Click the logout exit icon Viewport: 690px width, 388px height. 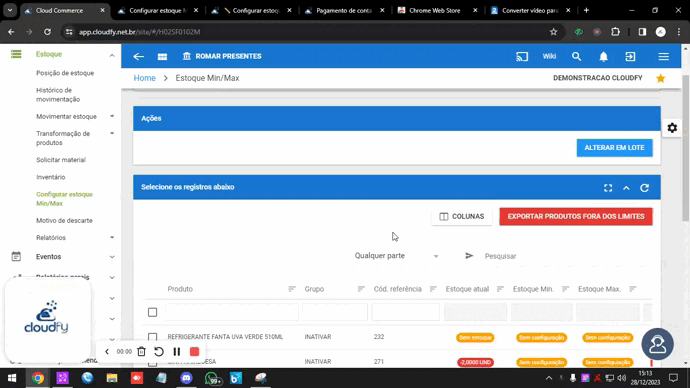click(x=630, y=56)
